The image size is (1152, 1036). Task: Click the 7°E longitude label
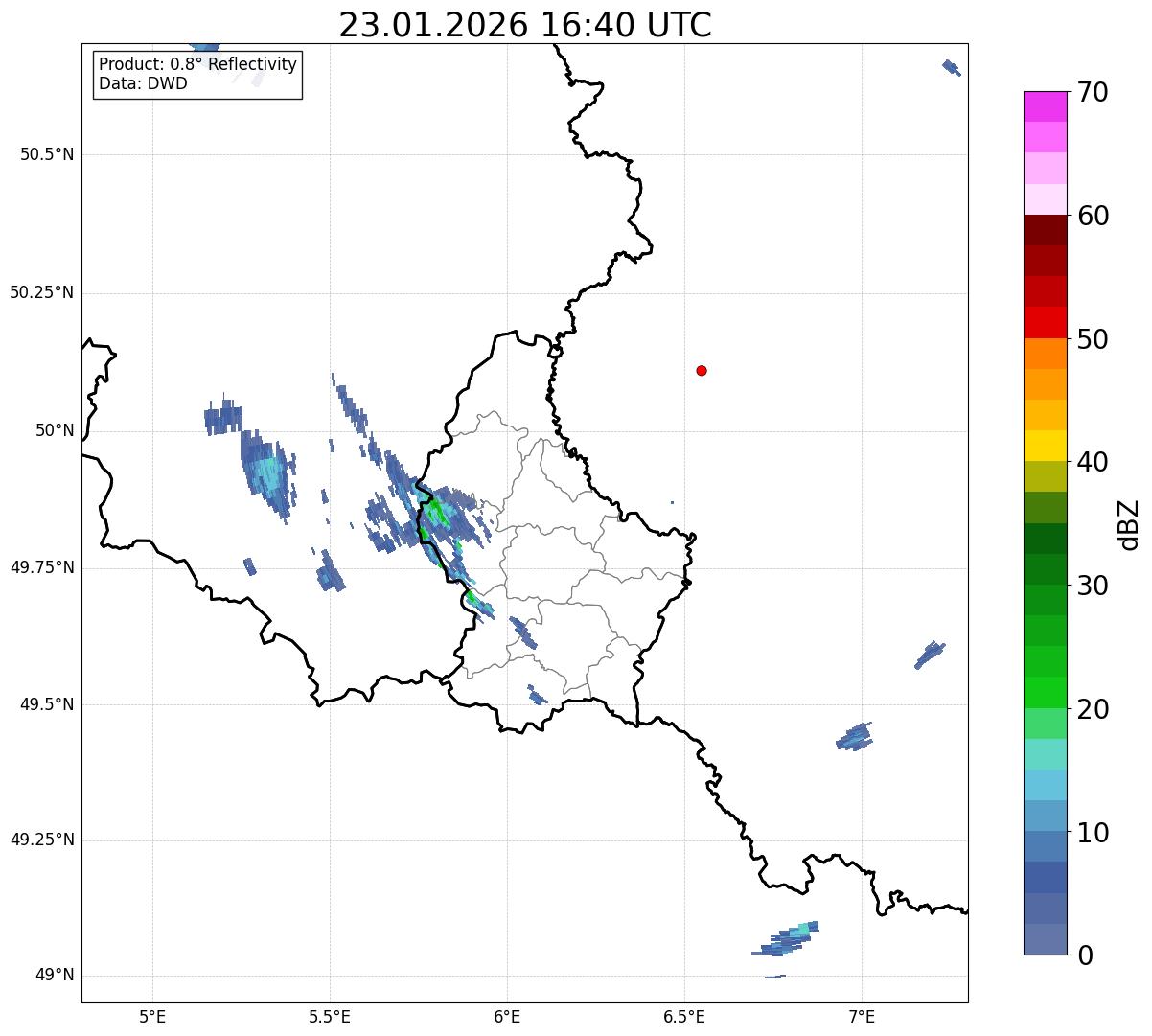[x=862, y=1016]
